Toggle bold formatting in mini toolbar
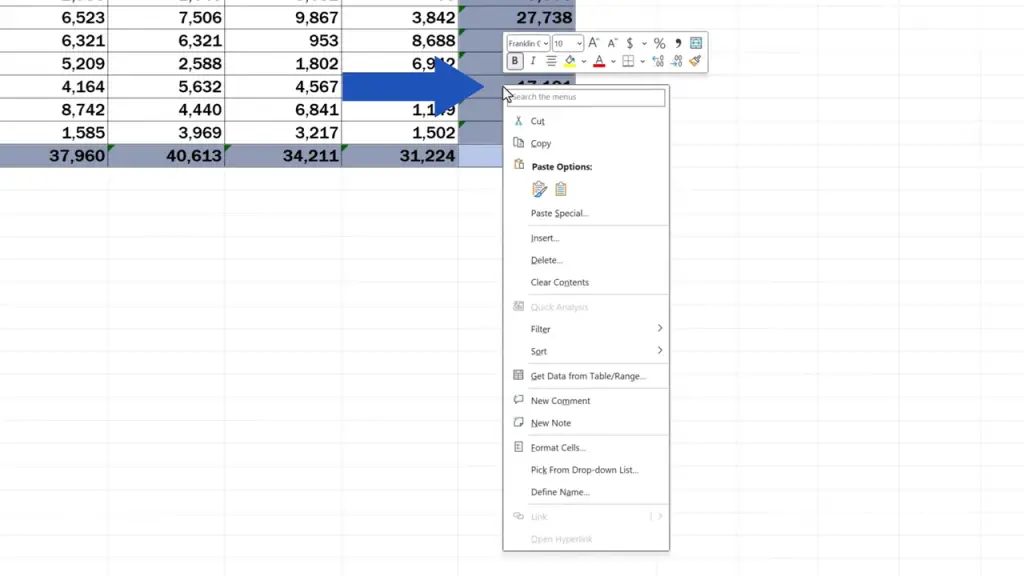 click(x=515, y=61)
